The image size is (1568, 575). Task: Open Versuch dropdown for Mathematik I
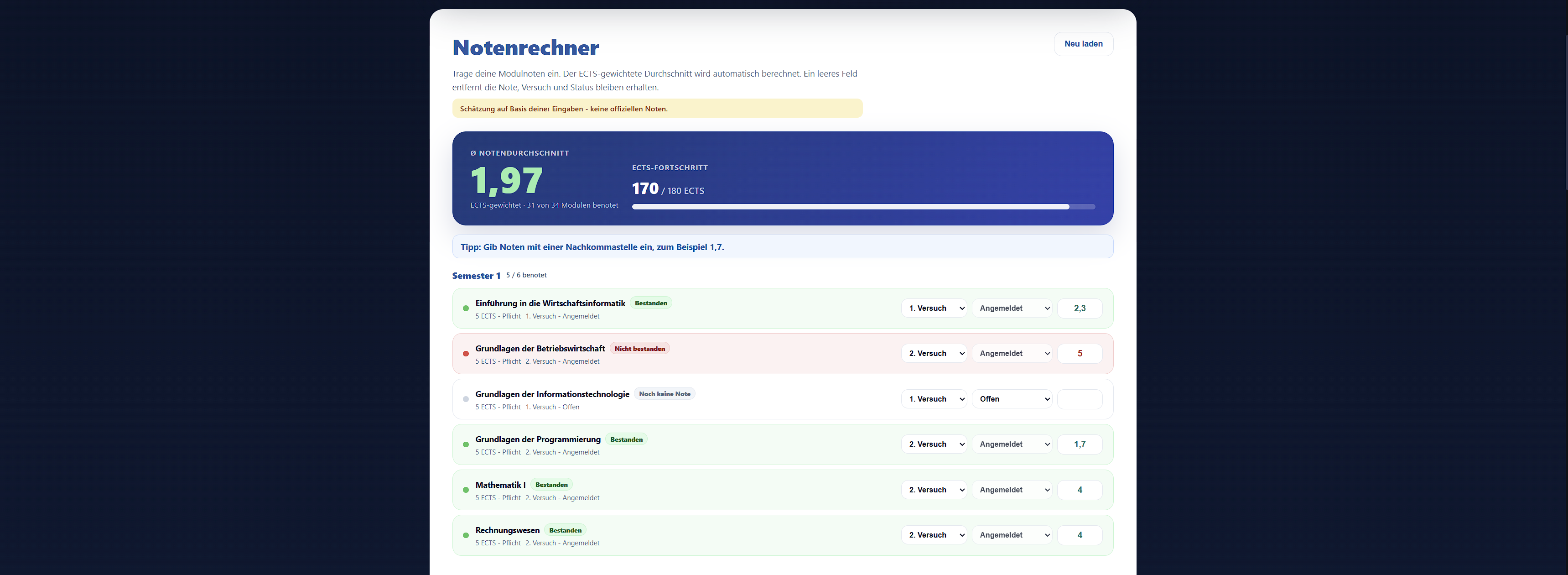coord(934,490)
